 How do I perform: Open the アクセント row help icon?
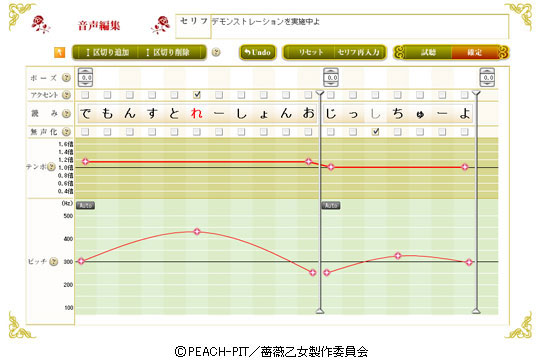[x=66, y=95]
